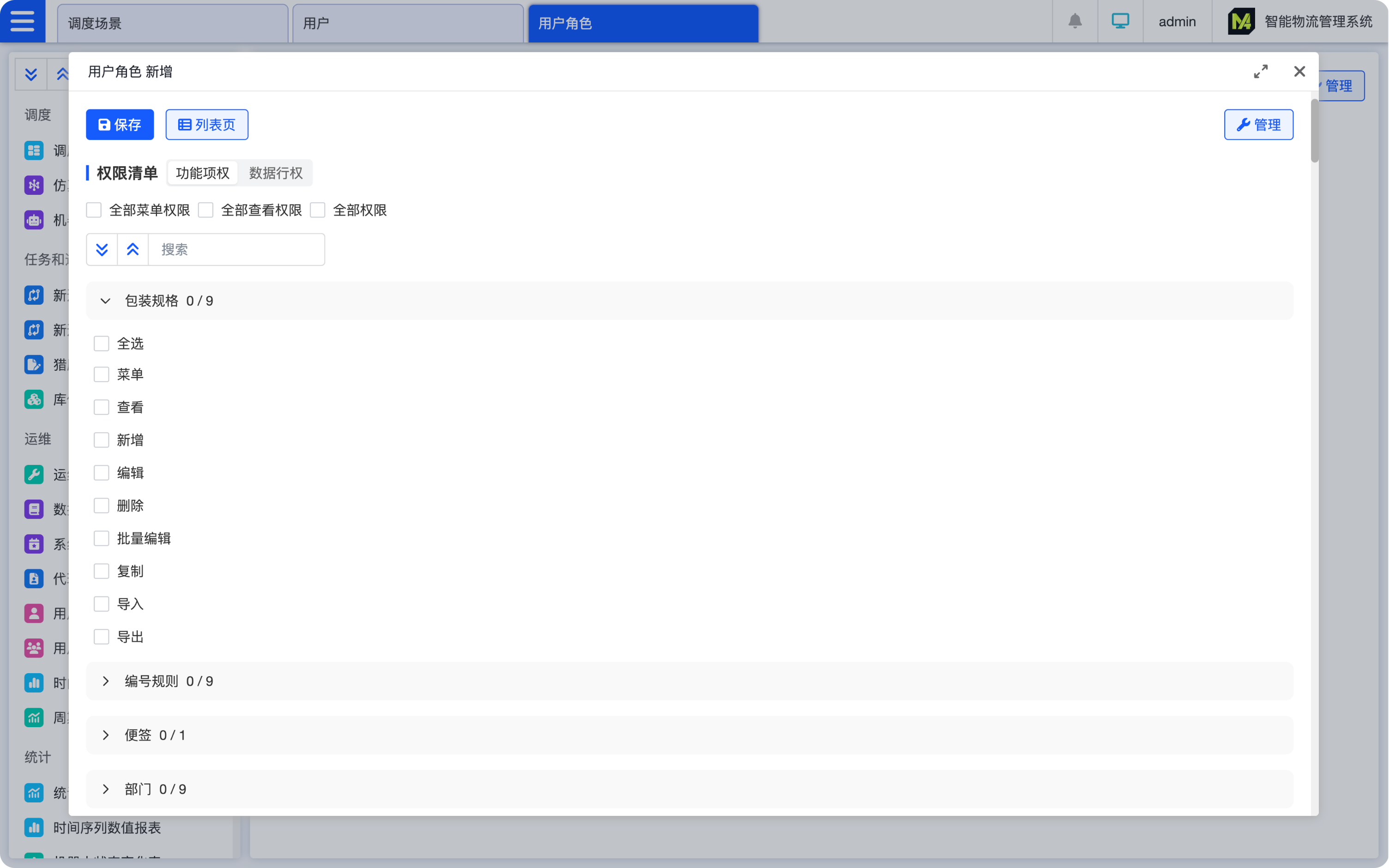The width and height of the screenshot is (1389, 868).
Task: Expand all permission groups with double-down arrows
Action: tap(102, 250)
